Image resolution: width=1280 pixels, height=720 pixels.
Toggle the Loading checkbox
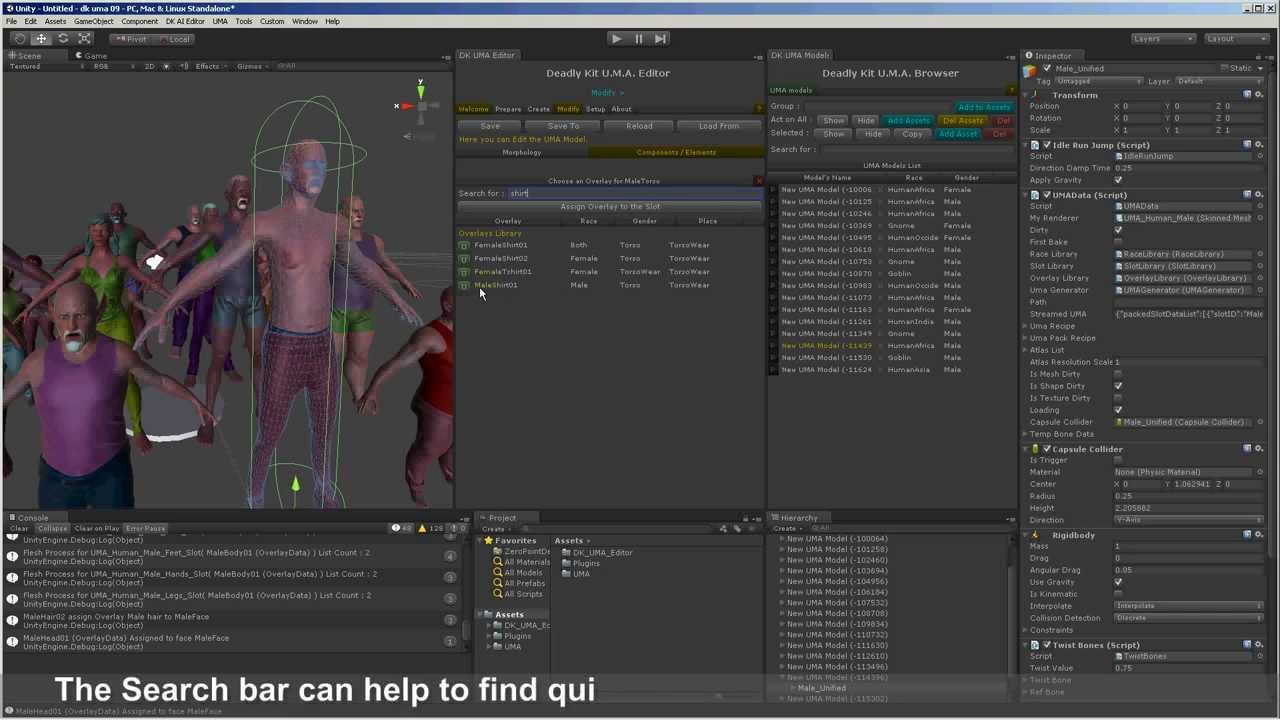pos(1118,410)
